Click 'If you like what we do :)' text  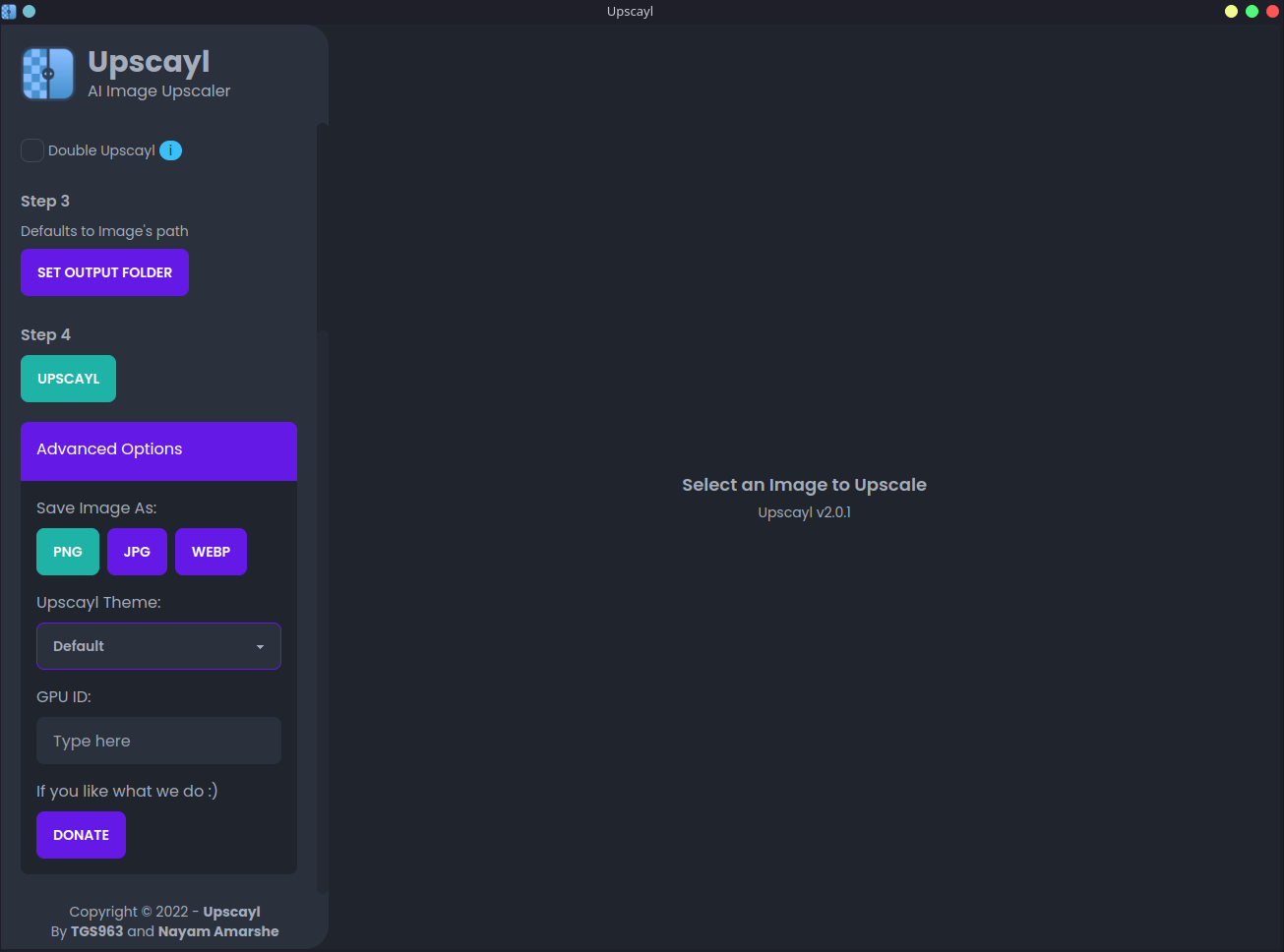127,791
